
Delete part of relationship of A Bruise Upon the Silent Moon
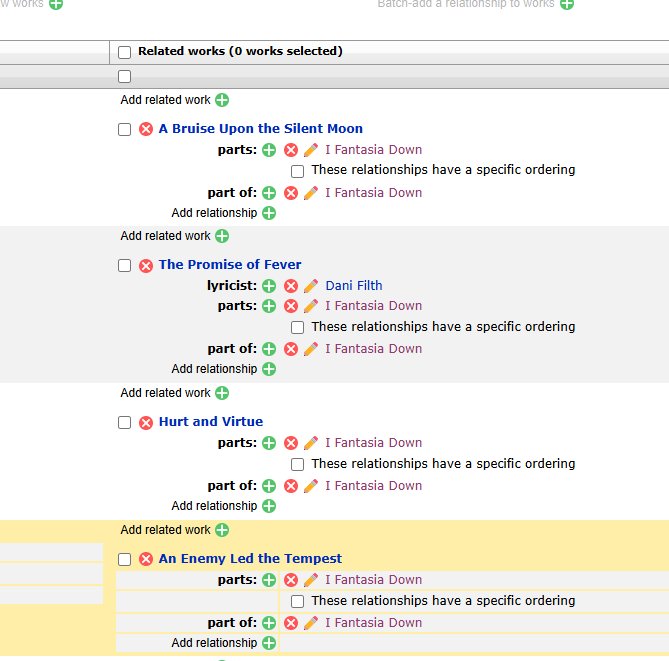click(x=291, y=193)
